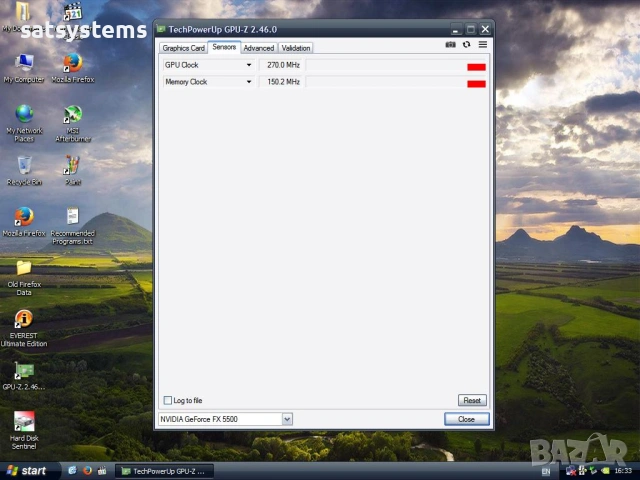Viewport: 640px width, 480px height.
Task: Open the Advanced tab
Action: coord(259,48)
